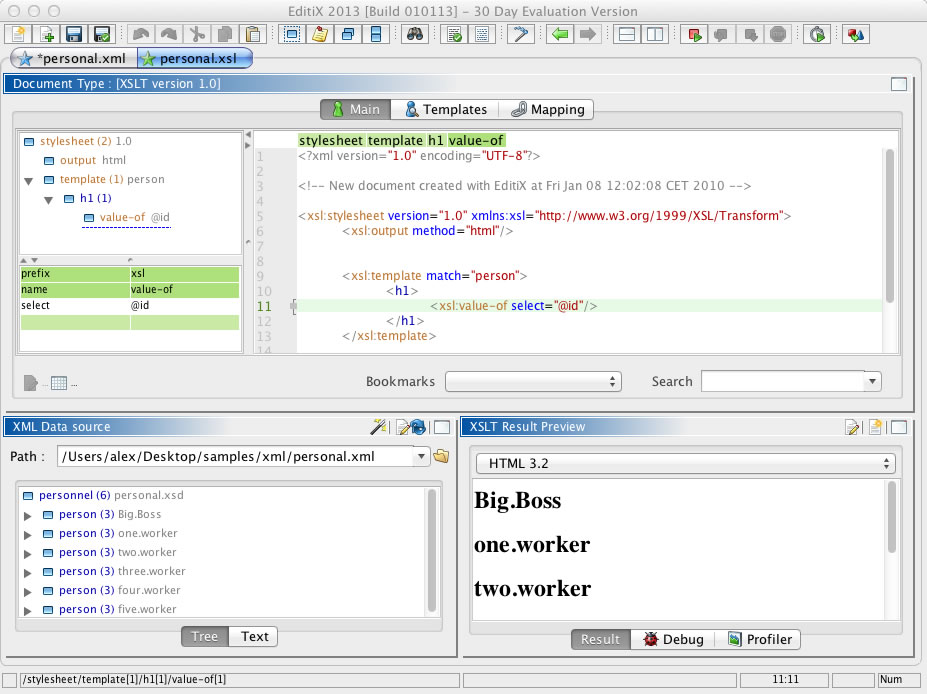Image resolution: width=927 pixels, height=694 pixels.
Task: Click the Path field with personal.xml
Action: click(x=235, y=456)
